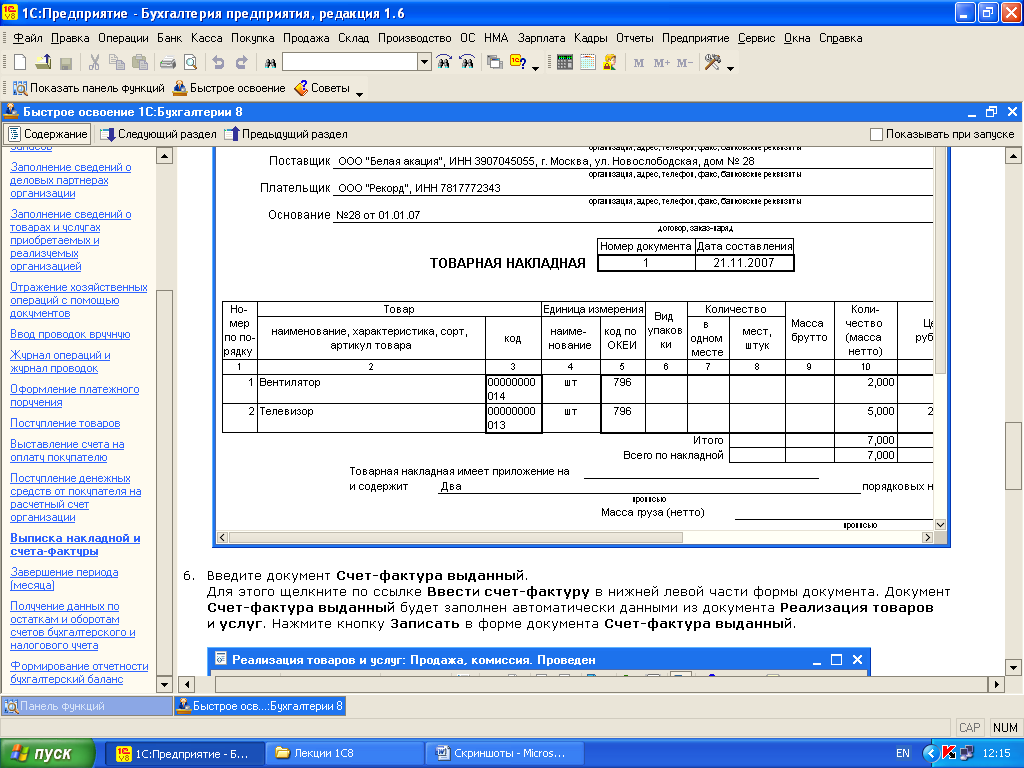Click the Find binoculars icon left of search box
Viewport: 1024px width, 768px height.
point(270,63)
